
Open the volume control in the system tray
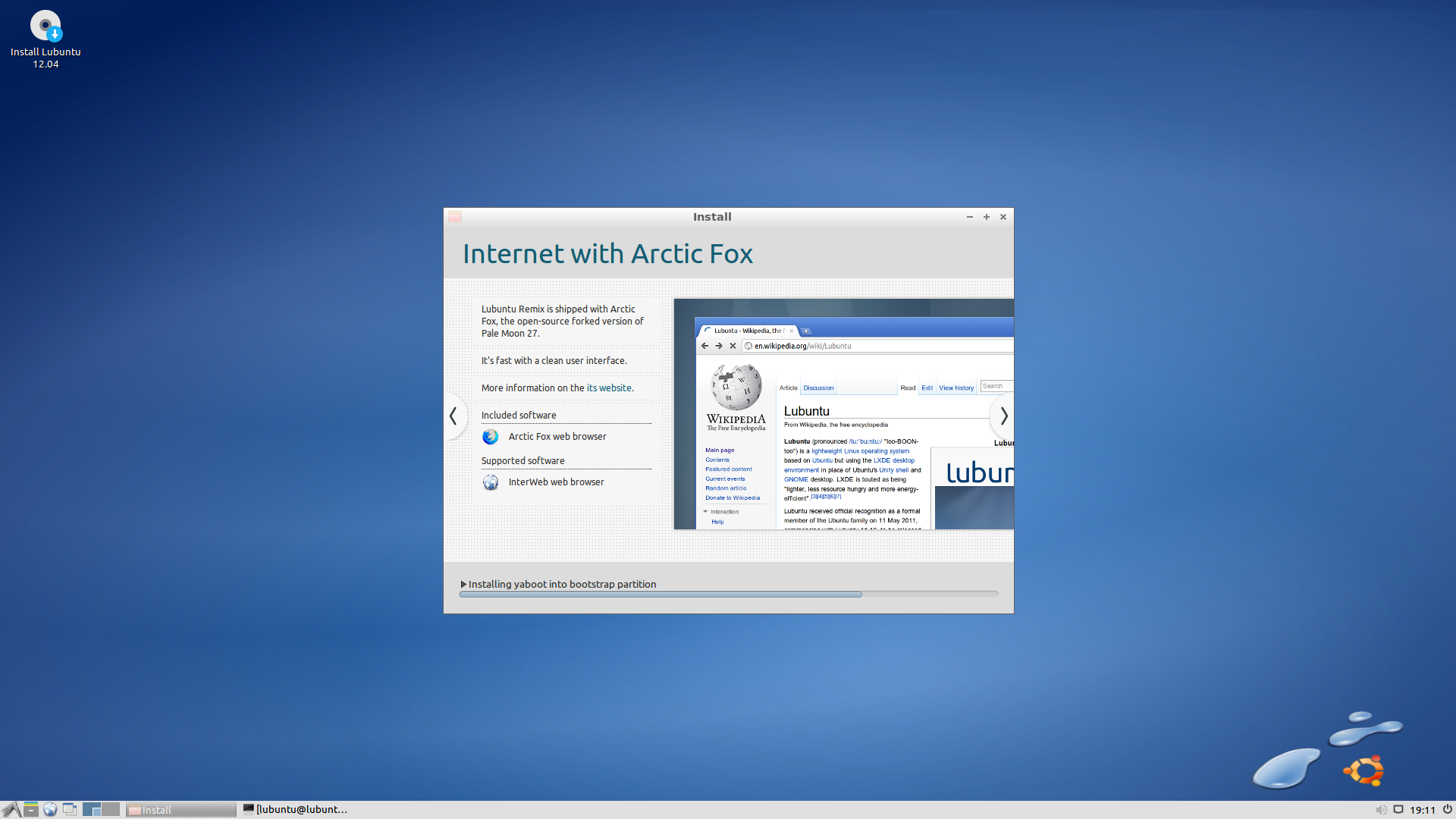tap(1382, 810)
